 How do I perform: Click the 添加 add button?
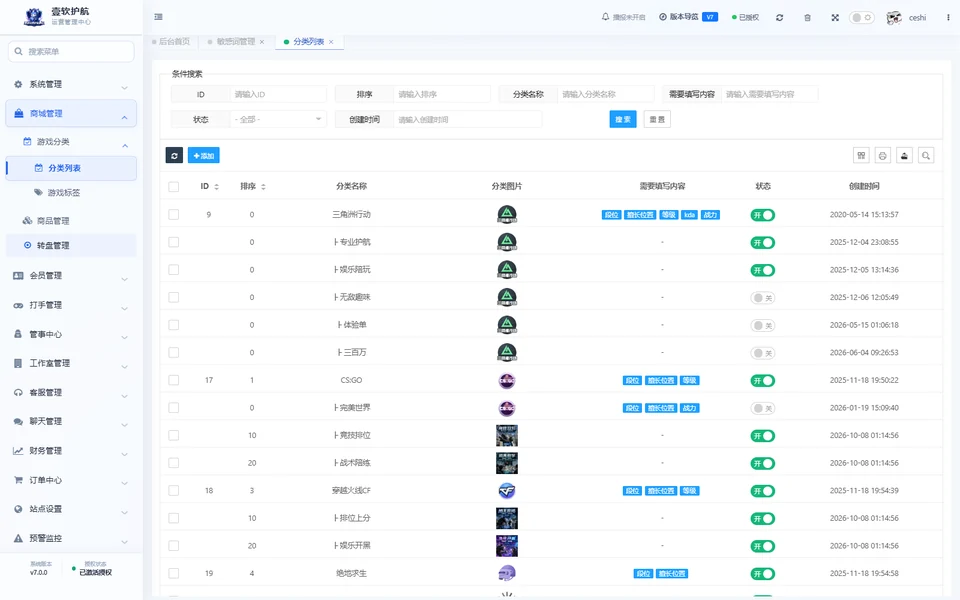coord(204,156)
